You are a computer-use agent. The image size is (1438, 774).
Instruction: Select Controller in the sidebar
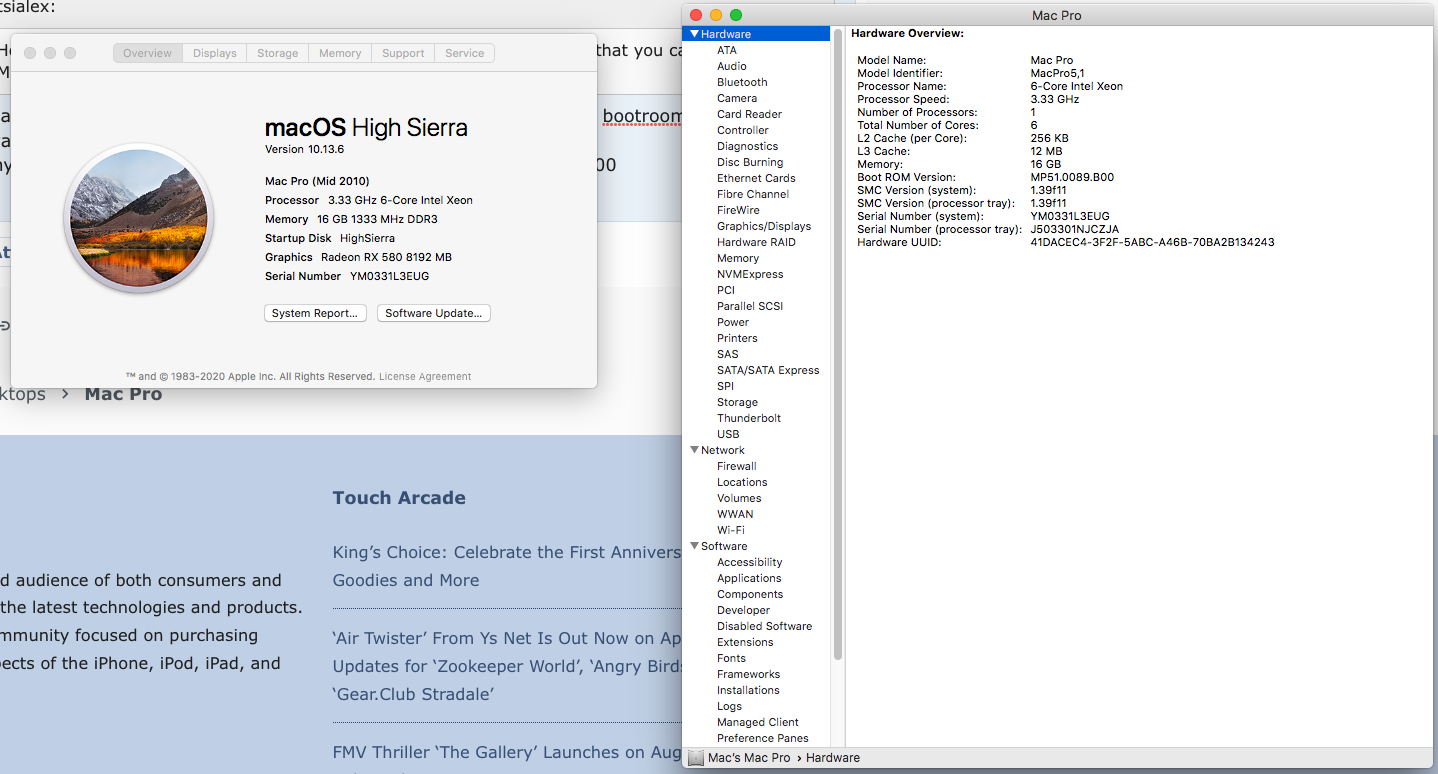743,130
